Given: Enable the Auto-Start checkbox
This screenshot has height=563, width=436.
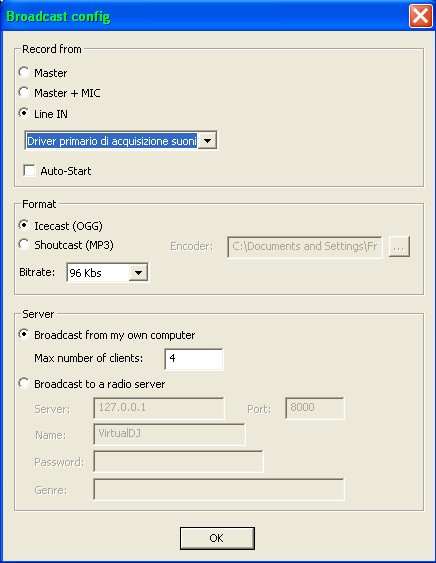Looking at the screenshot, I should 29,171.
